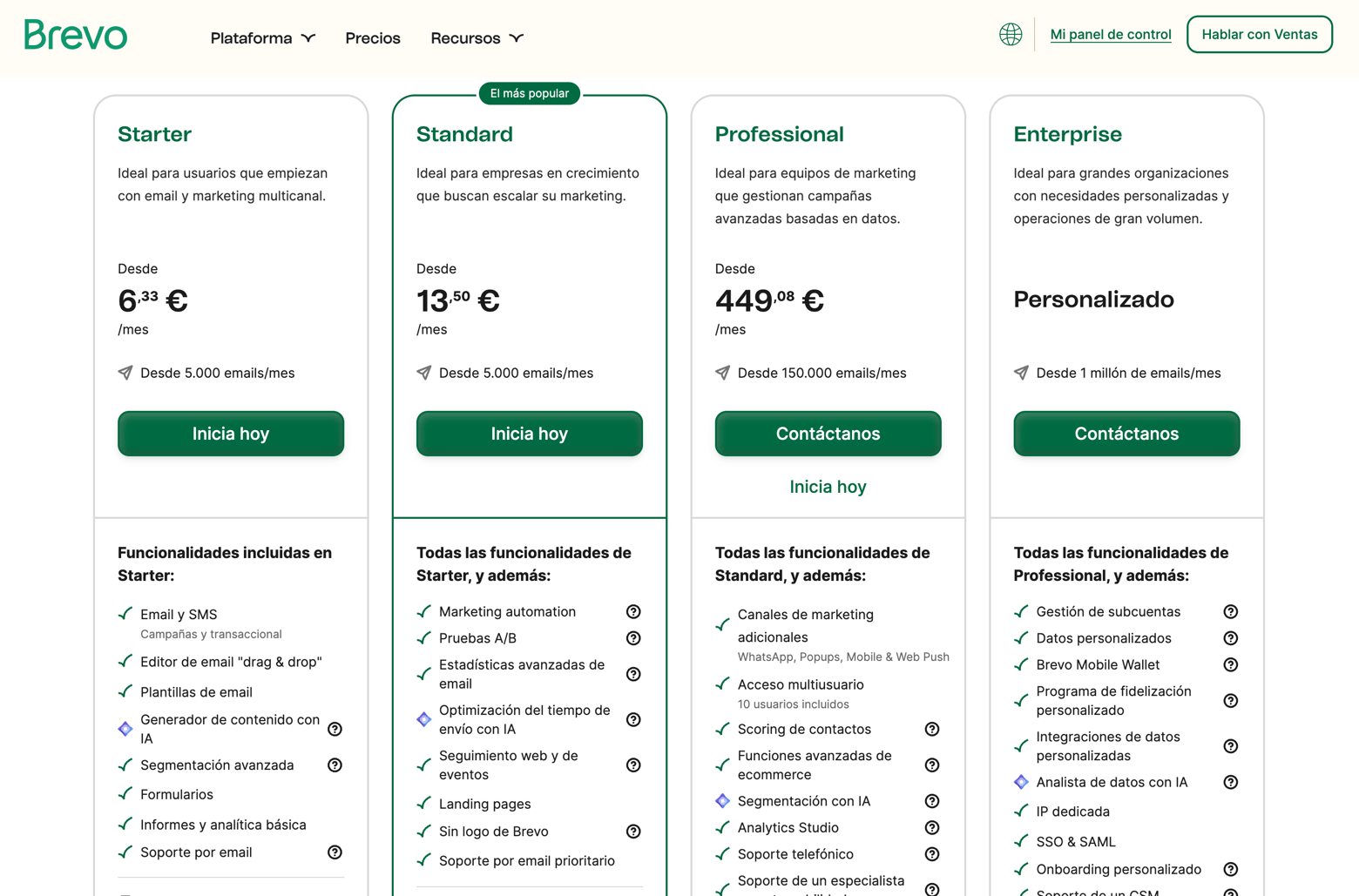Click the checkmark beside Landing pages
This screenshot has height=896, width=1359.
click(424, 803)
